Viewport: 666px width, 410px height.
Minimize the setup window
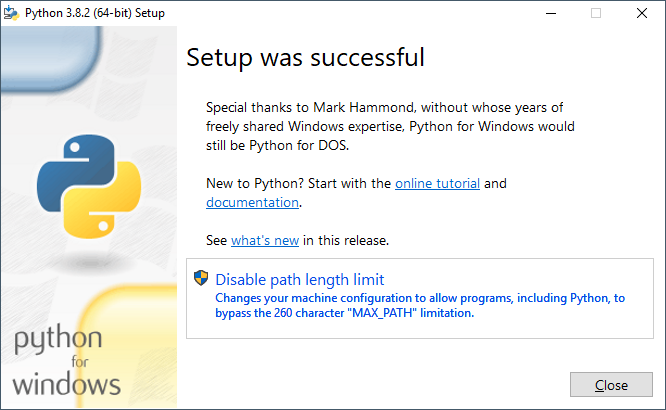click(x=551, y=13)
